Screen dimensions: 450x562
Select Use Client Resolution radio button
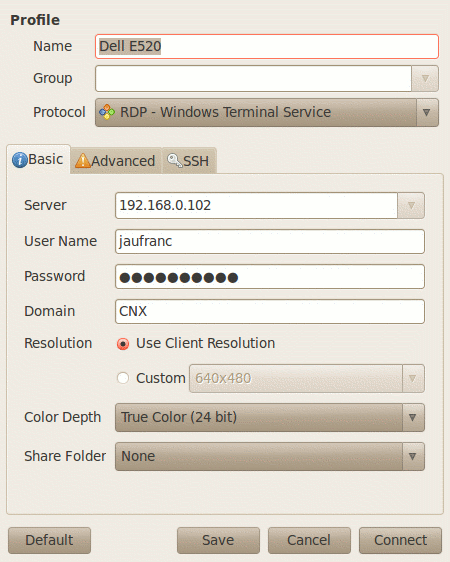click(x=123, y=344)
